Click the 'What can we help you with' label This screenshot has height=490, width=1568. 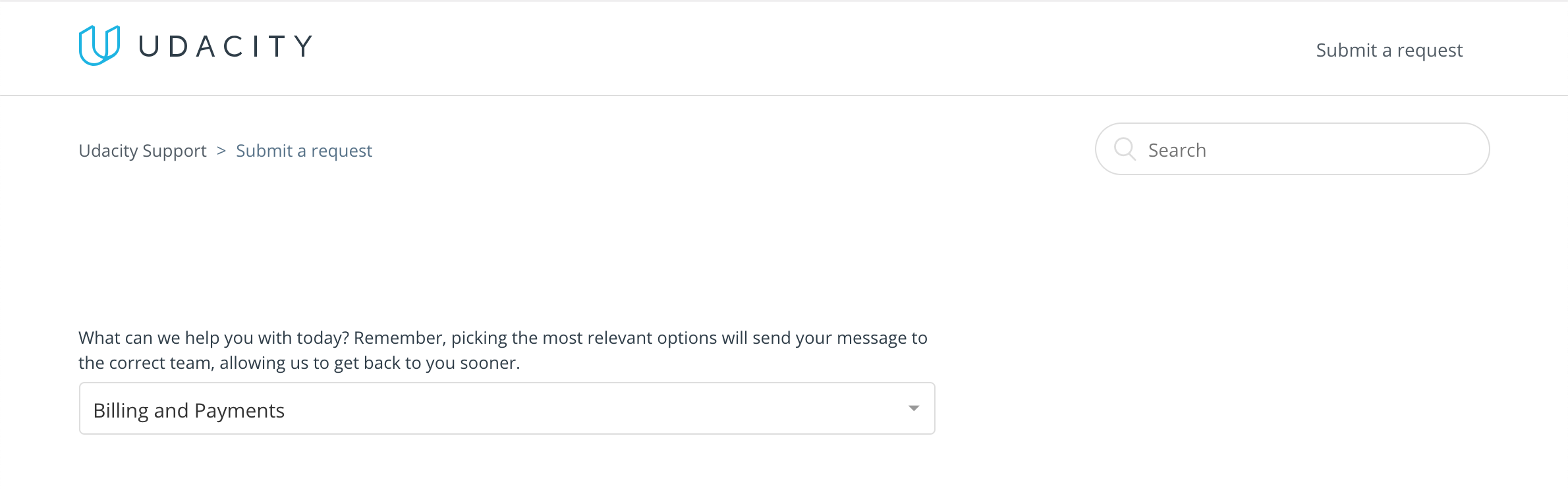[x=502, y=338]
